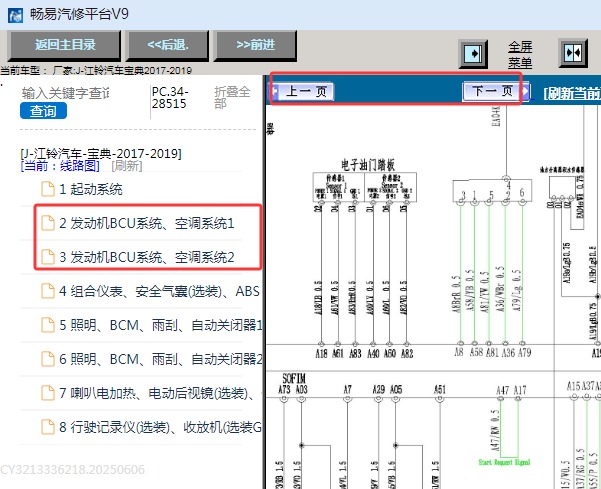Click page icon beside 8 行驶记录仪
This screenshot has height=489, width=601.
[x=48, y=427]
